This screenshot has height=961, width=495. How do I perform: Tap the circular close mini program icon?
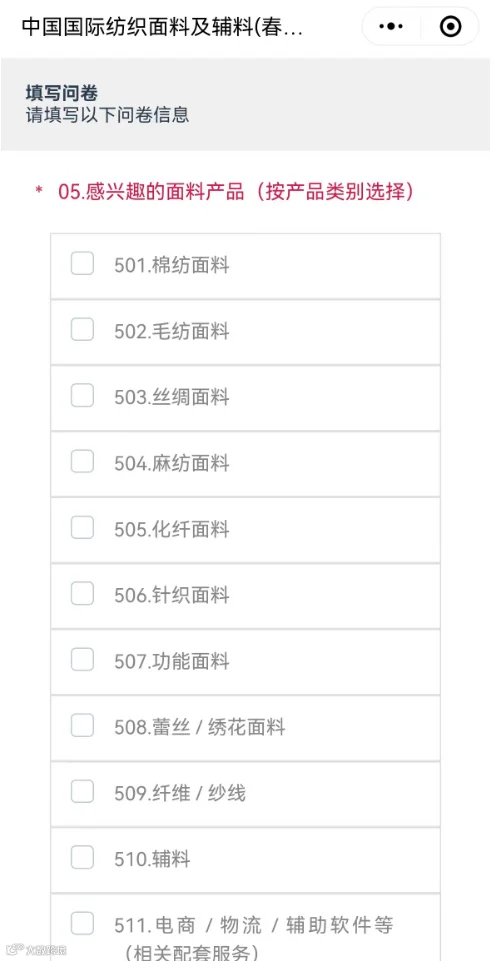(x=450, y=26)
